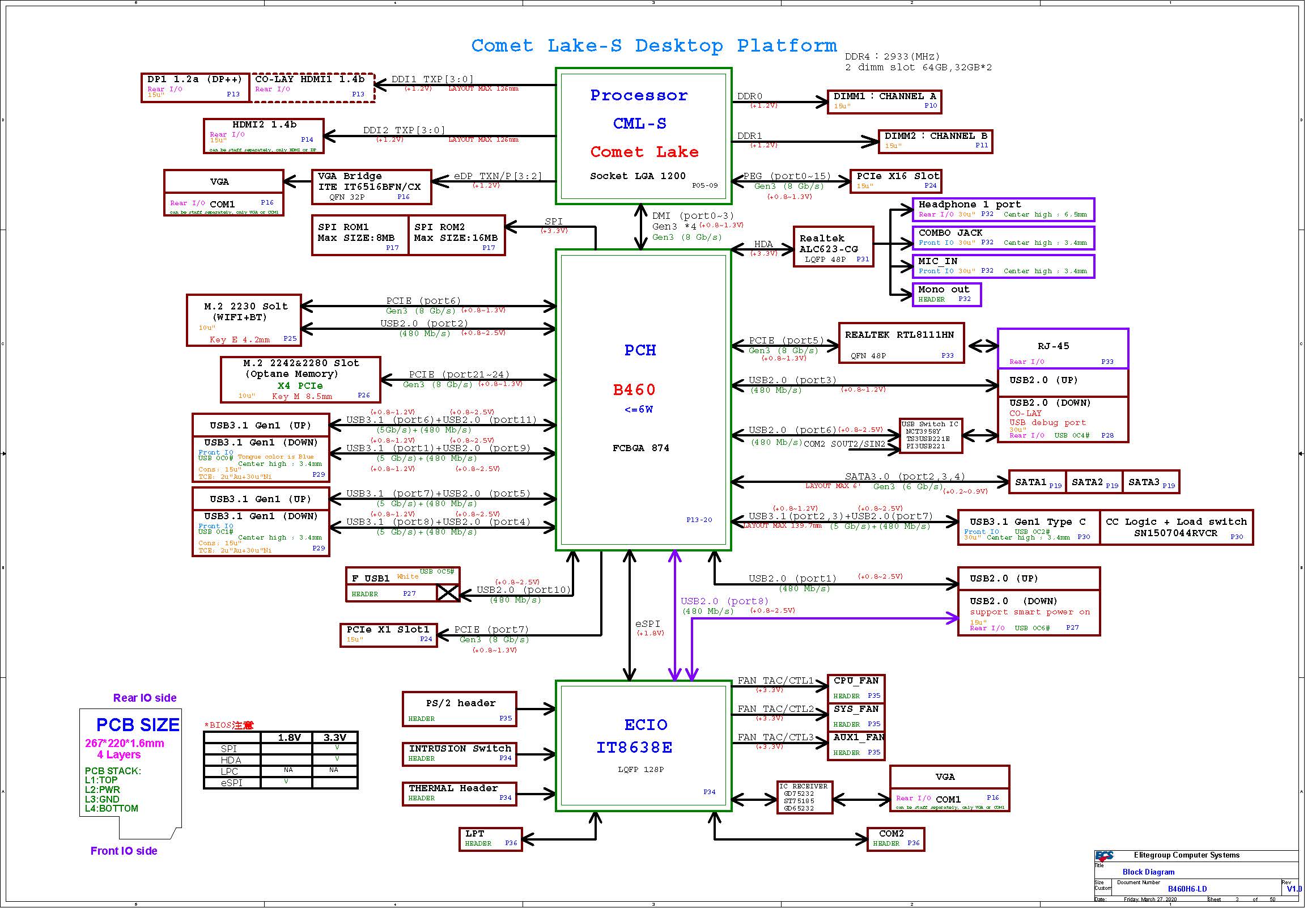Click the crossed box beside F_USB1 header
1316x908 pixels.
pos(448,593)
